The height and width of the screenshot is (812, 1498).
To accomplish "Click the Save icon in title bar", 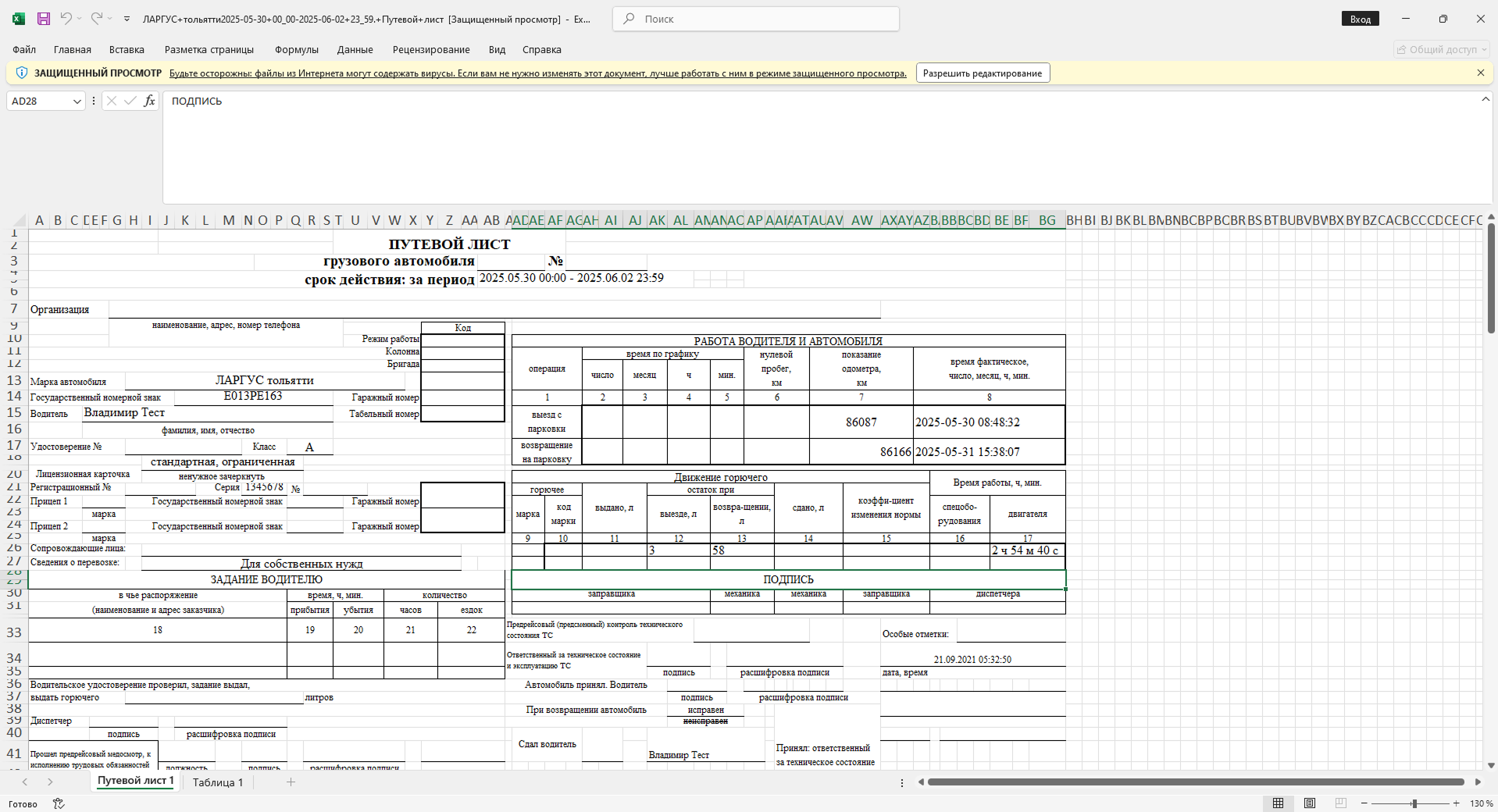I will (x=44, y=19).
